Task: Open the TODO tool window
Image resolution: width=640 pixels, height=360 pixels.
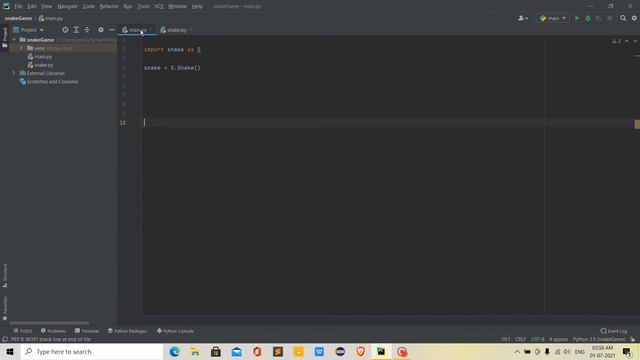Action: [x=22, y=331]
